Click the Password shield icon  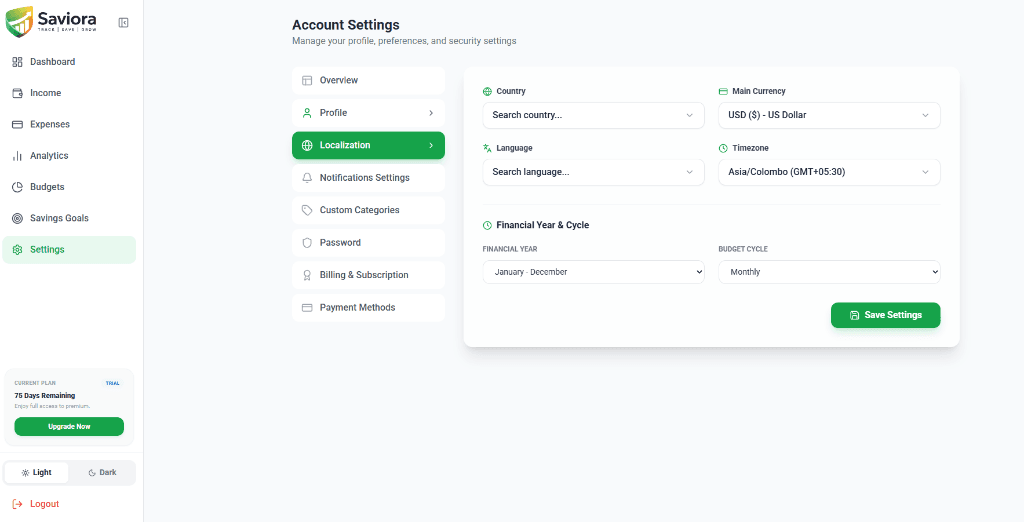(307, 242)
